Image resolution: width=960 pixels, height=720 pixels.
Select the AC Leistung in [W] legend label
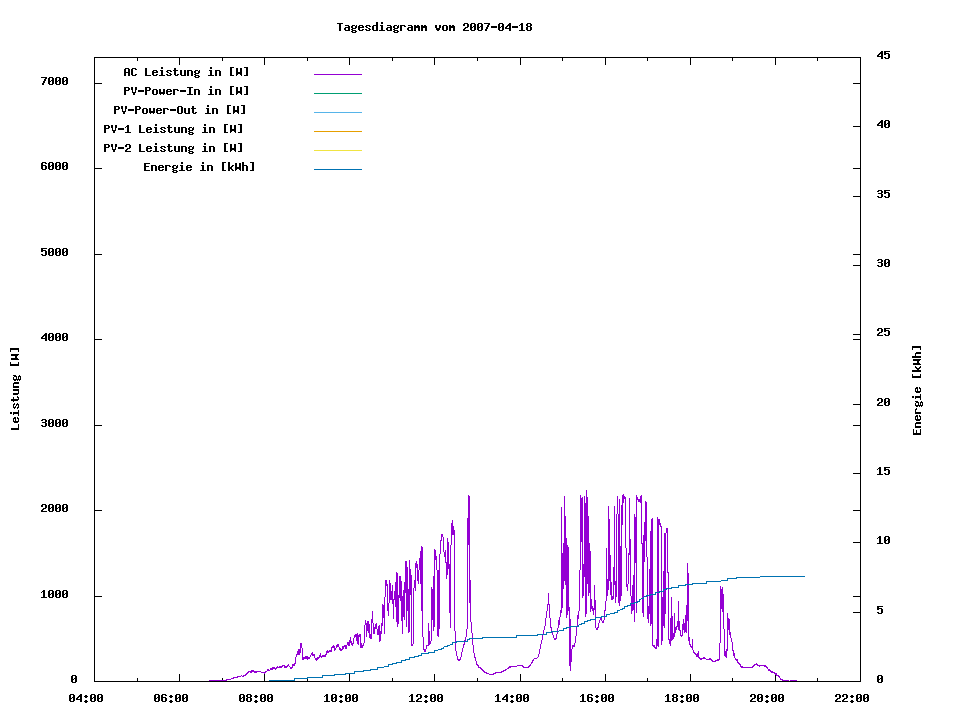point(186,72)
